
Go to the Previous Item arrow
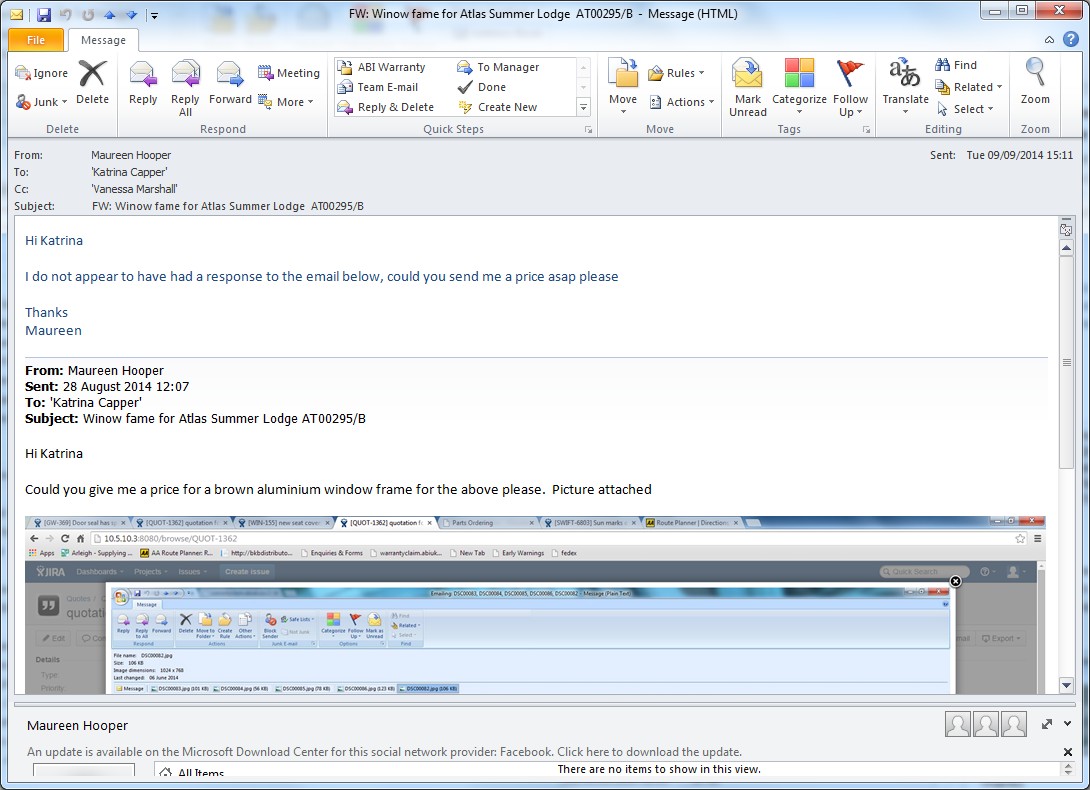(x=109, y=14)
